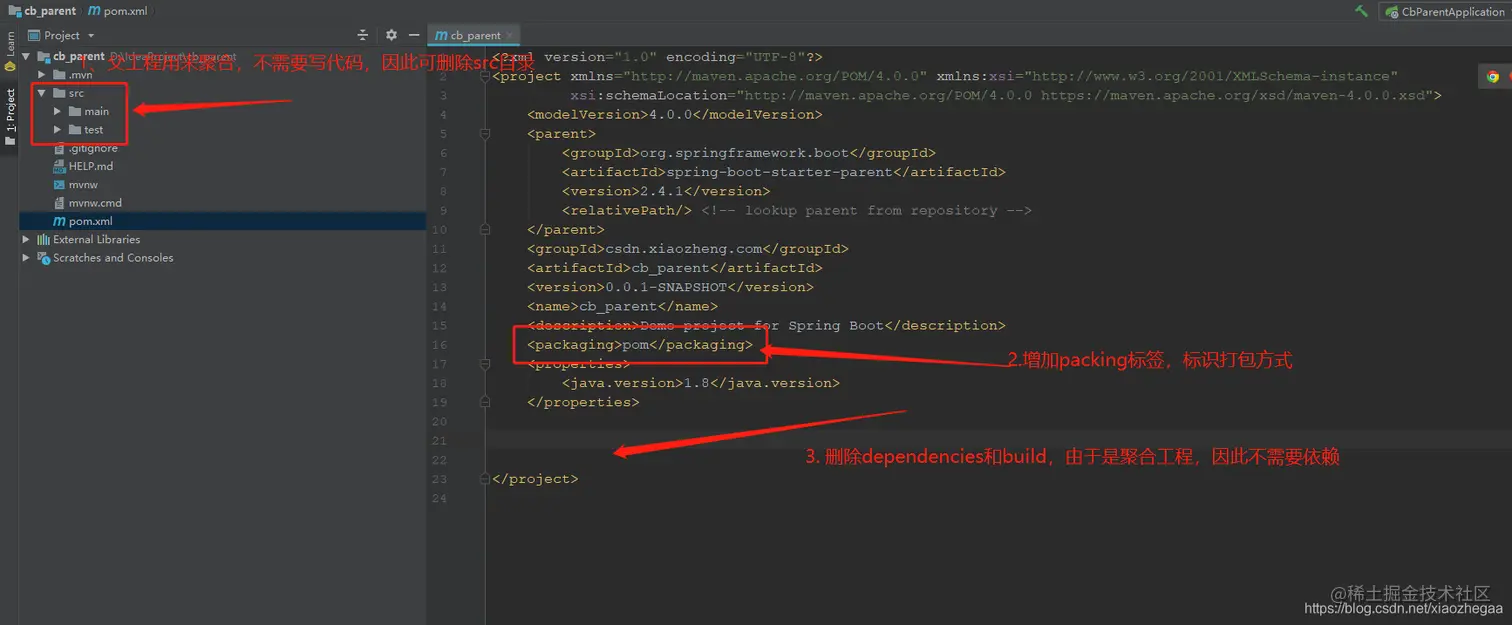
Task: Click the fold end marker at line 19
Action: 486,402
